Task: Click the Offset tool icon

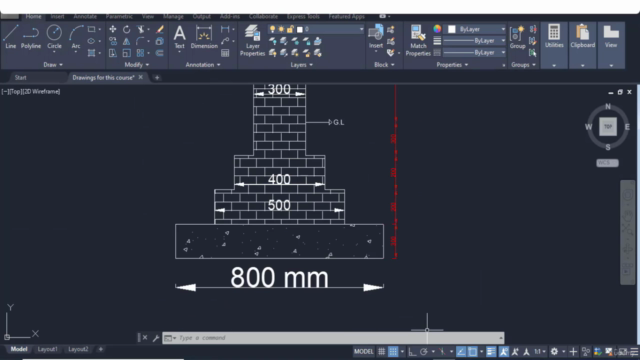Action: coord(160,53)
